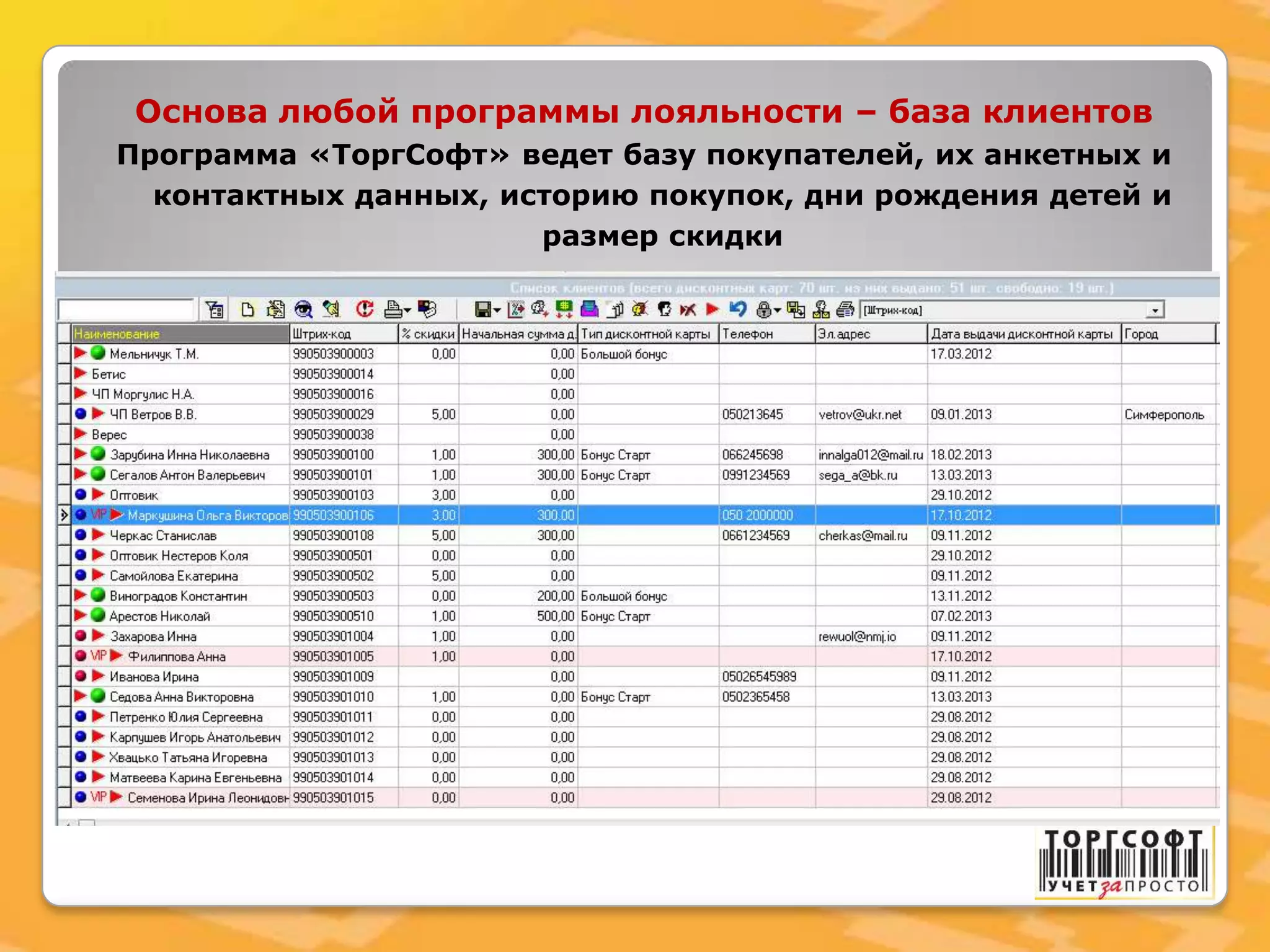Screen dimensions: 1270x952
Task: Click the red triangle flag icon in toolbar
Action: (713, 309)
